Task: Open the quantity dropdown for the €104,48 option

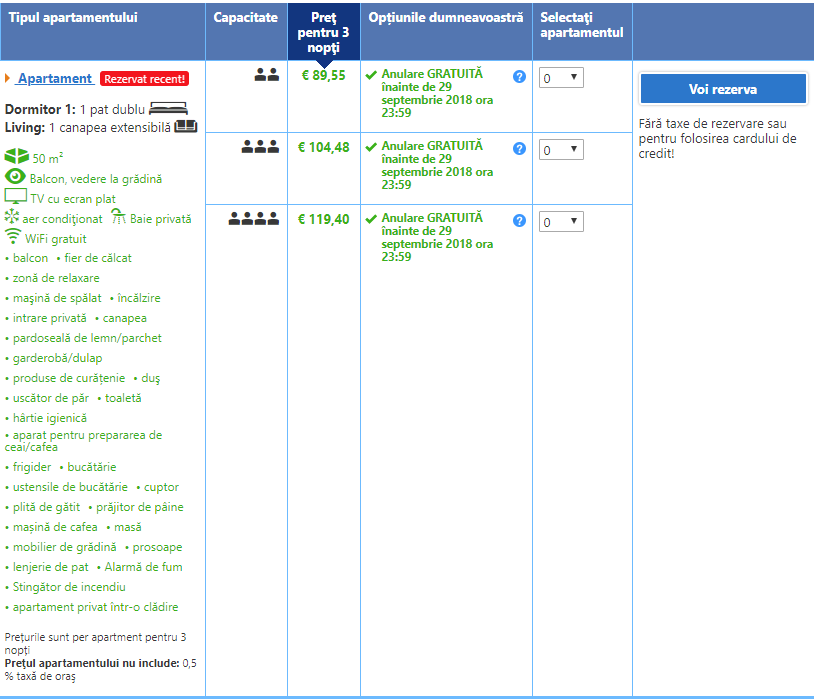Action: [x=560, y=150]
